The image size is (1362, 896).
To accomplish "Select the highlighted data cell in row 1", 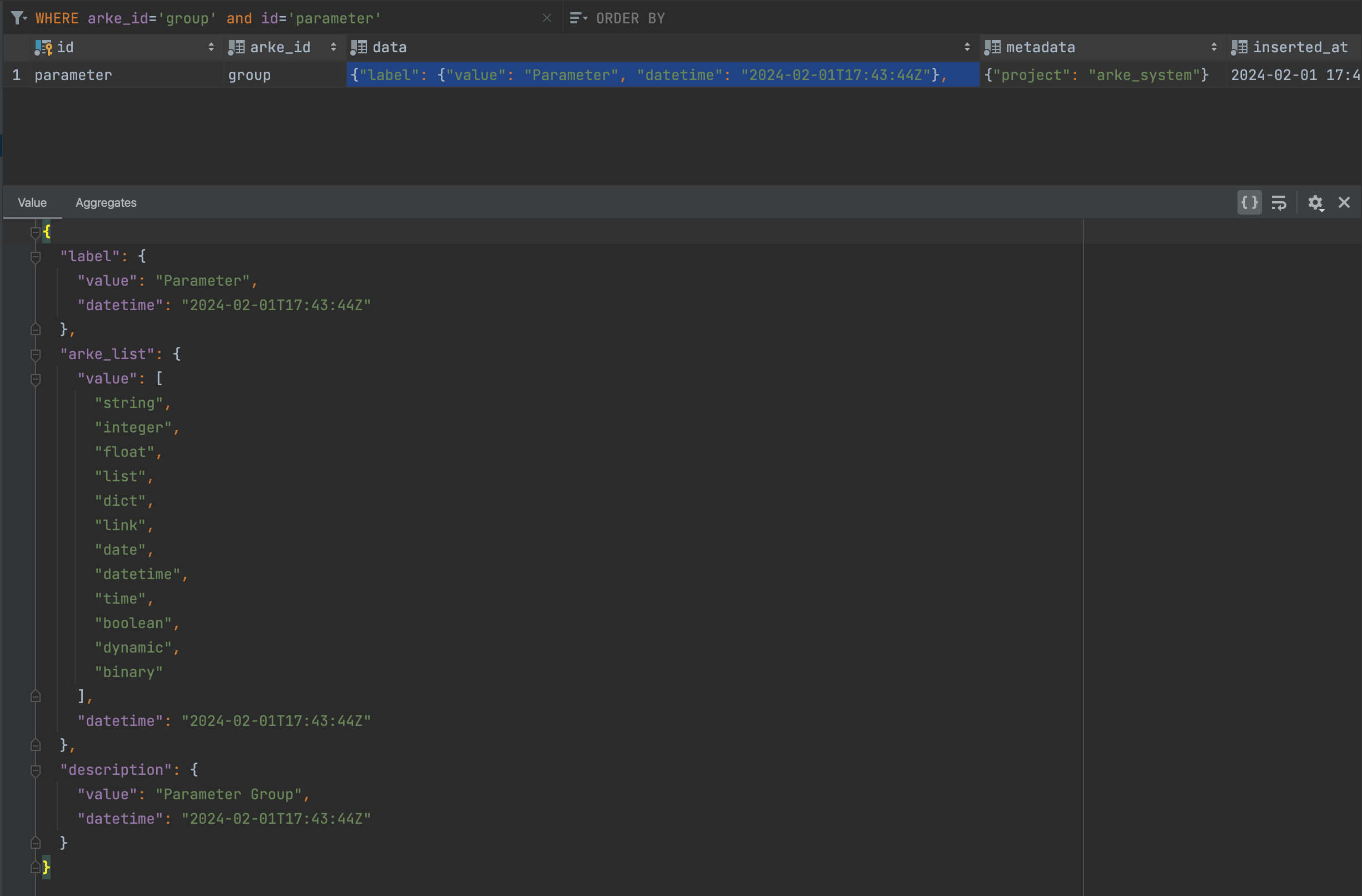I will coord(658,75).
